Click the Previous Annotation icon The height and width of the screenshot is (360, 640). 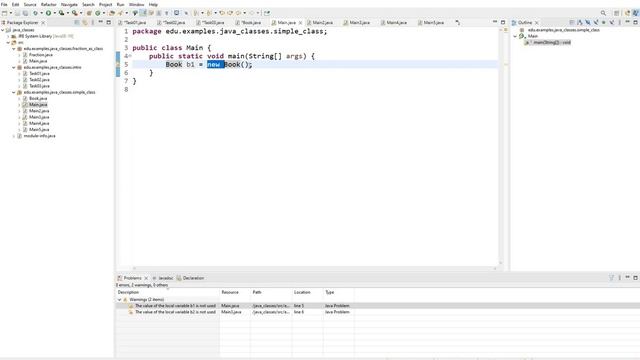point(209,13)
